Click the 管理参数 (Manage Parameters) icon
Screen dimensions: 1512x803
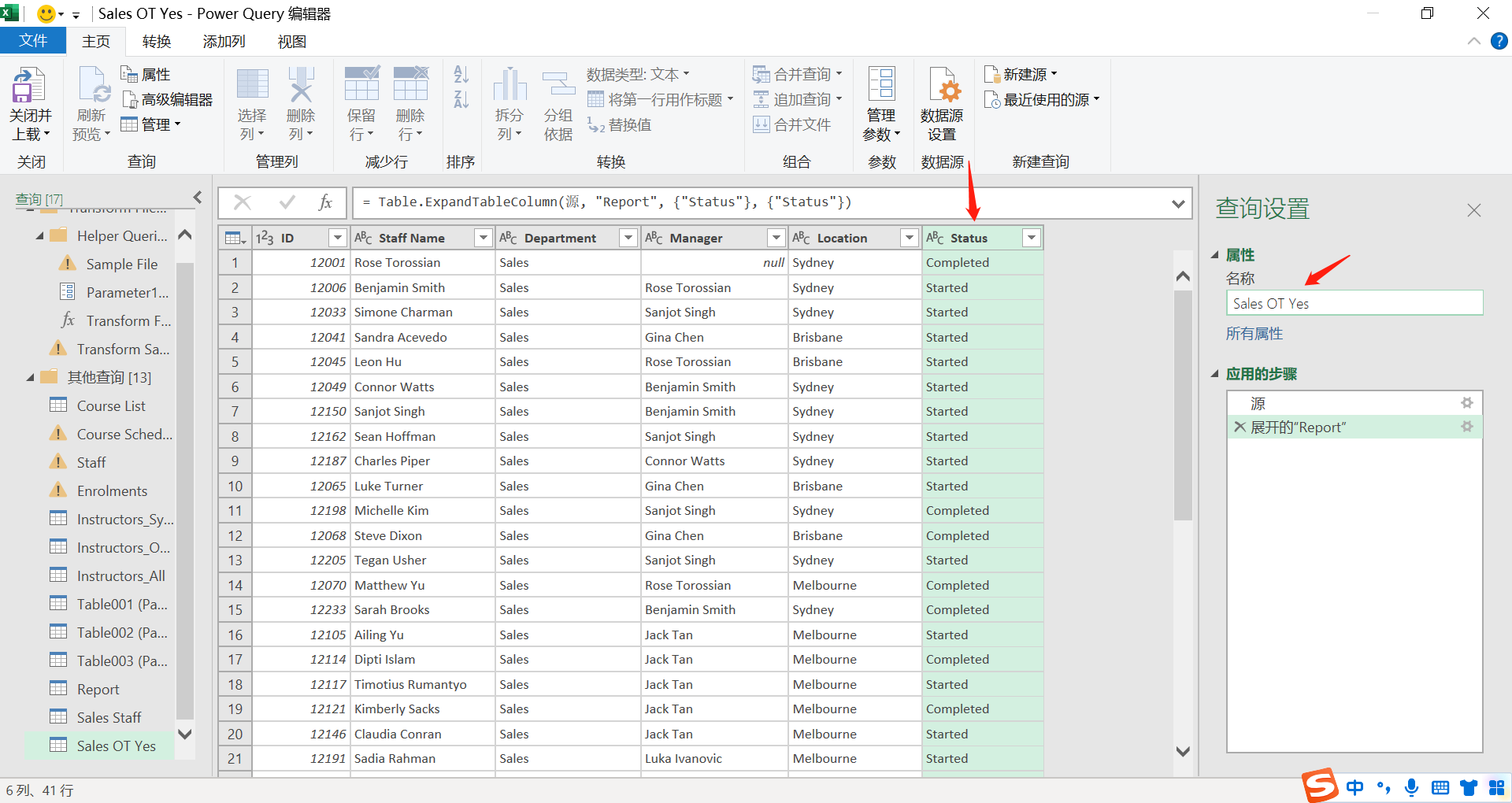point(881,102)
